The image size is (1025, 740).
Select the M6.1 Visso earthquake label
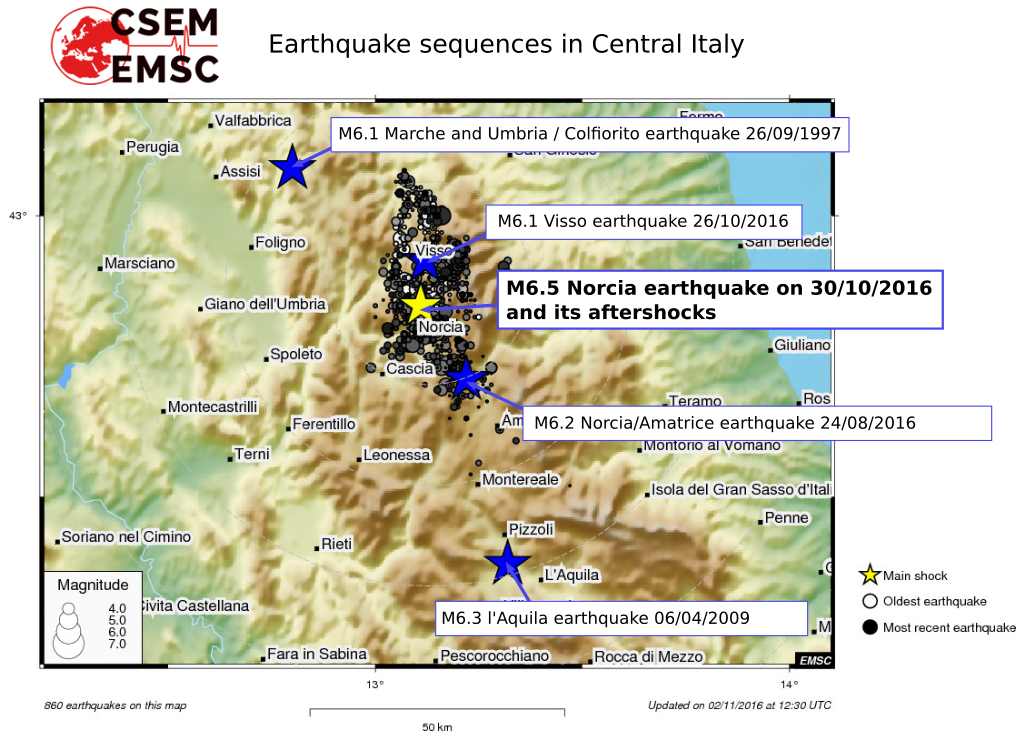point(644,221)
